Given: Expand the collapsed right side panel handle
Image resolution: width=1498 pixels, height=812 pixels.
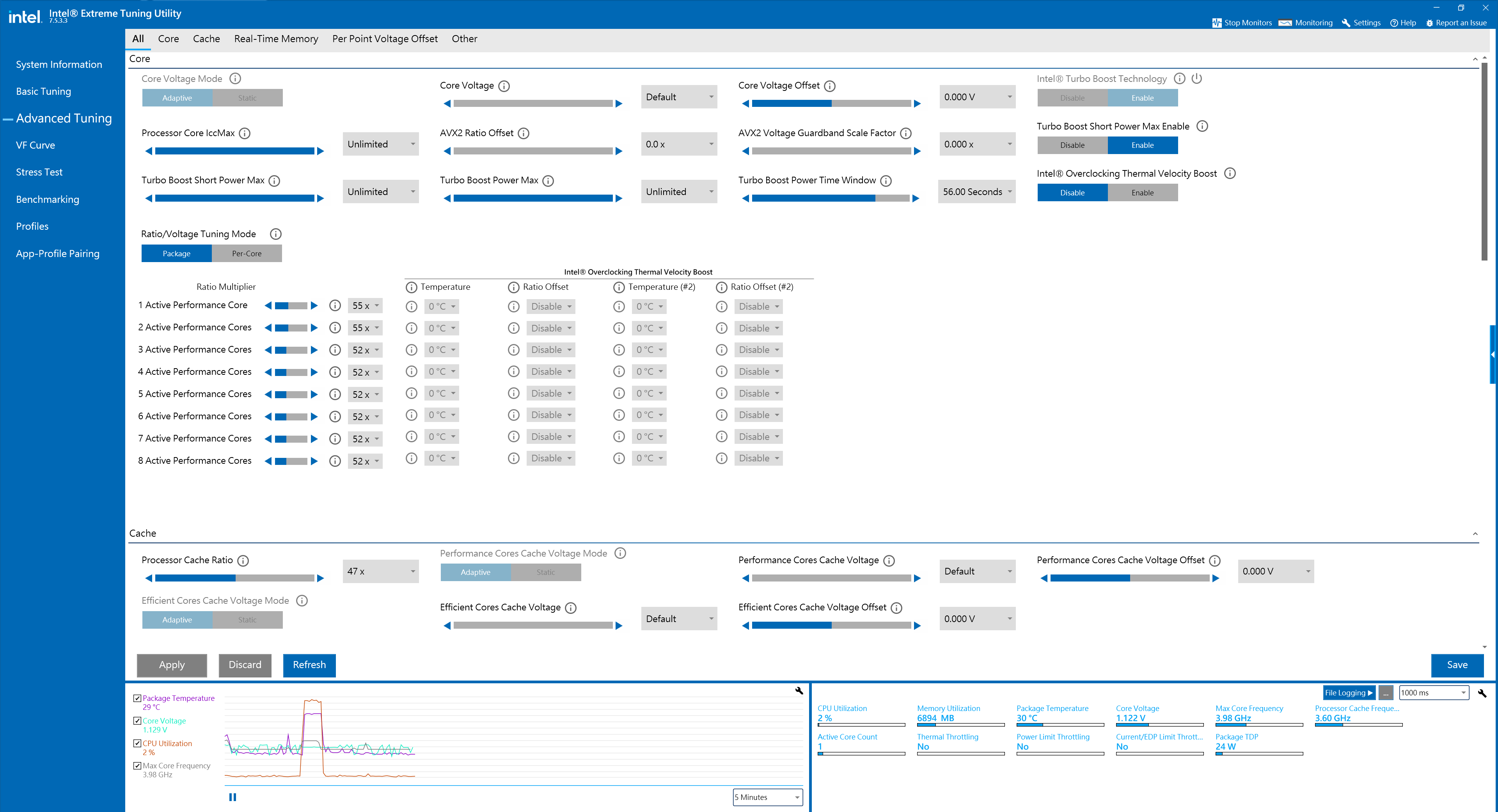Looking at the screenshot, I should 1493,355.
